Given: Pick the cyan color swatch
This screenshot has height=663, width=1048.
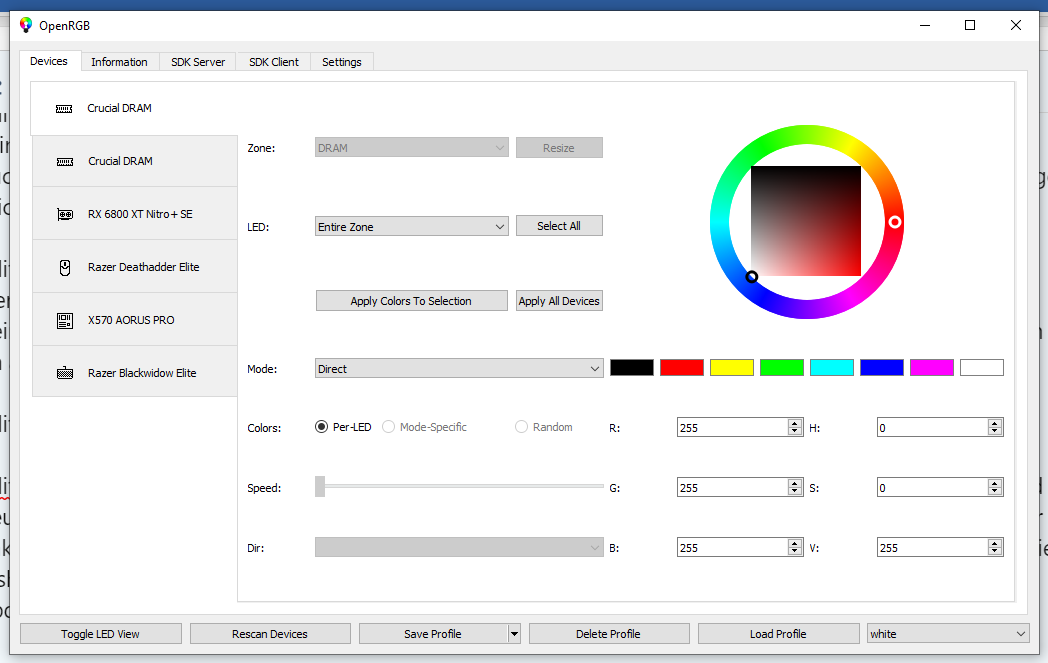Looking at the screenshot, I should coord(831,368).
